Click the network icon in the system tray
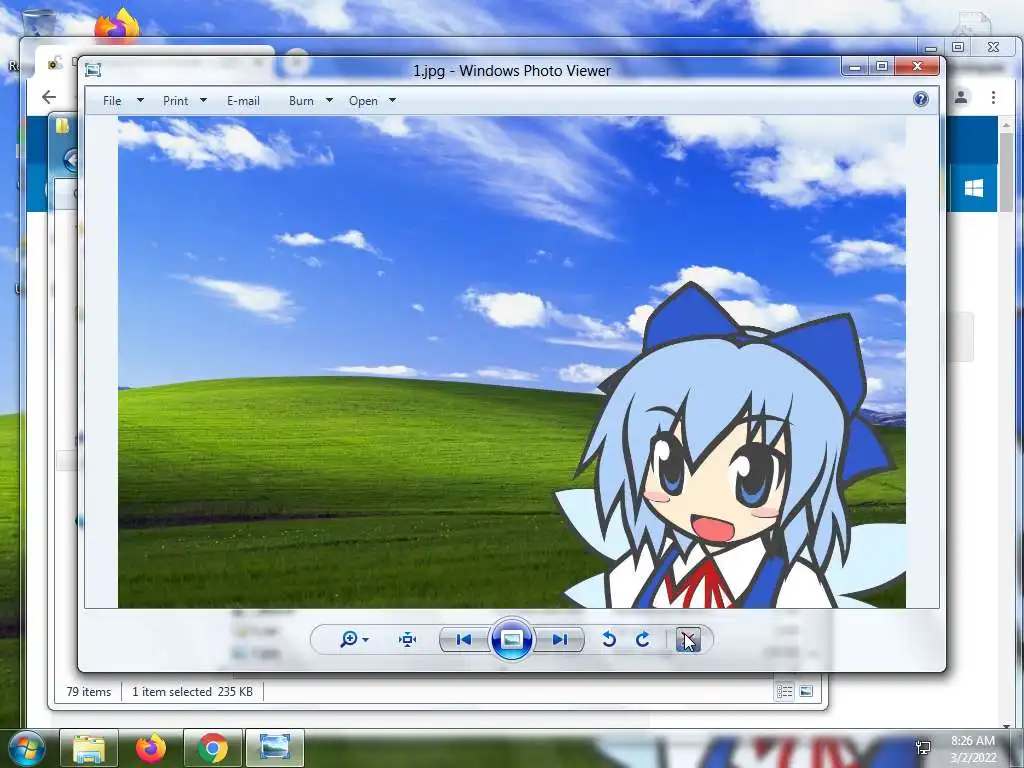1024x768 pixels. (x=923, y=748)
